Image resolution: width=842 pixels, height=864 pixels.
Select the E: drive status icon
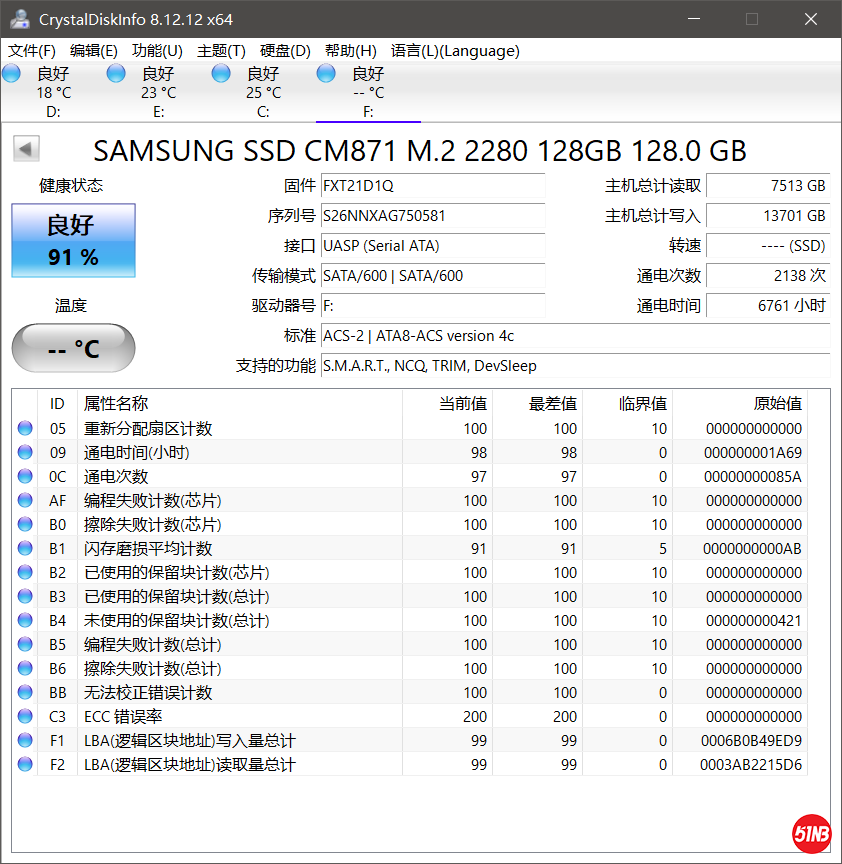coord(116,73)
